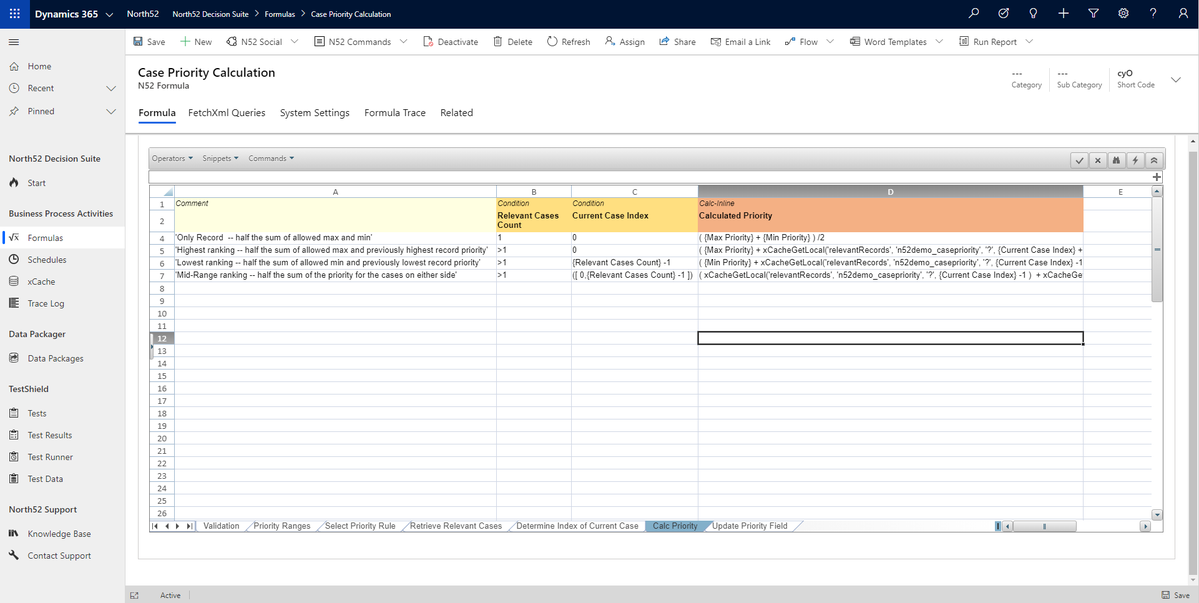Viewport: 1199px width, 603px height.
Task: Click the binoculars find button in editor
Action: [1116, 160]
